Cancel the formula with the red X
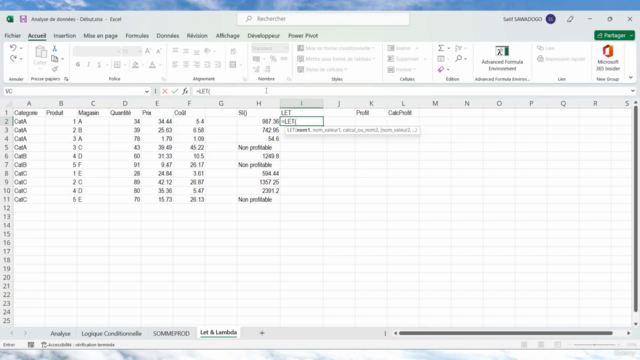The height and width of the screenshot is (360, 640). pyautogui.click(x=165, y=91)
